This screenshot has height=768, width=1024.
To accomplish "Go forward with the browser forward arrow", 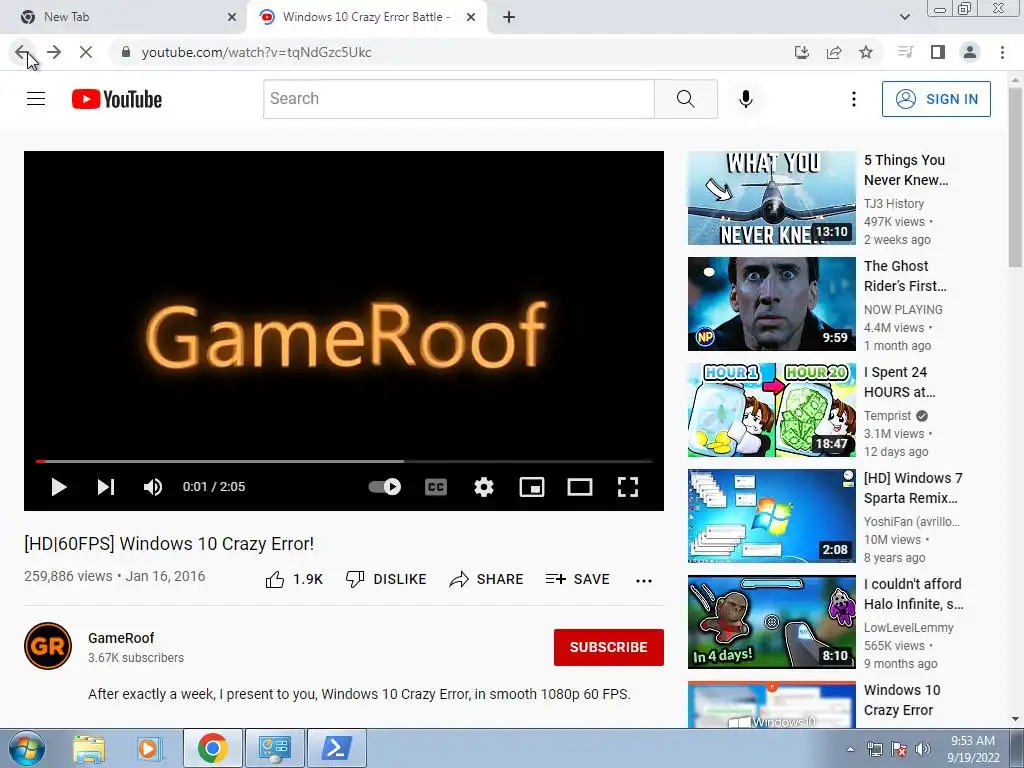I will (x=54, y=52).
